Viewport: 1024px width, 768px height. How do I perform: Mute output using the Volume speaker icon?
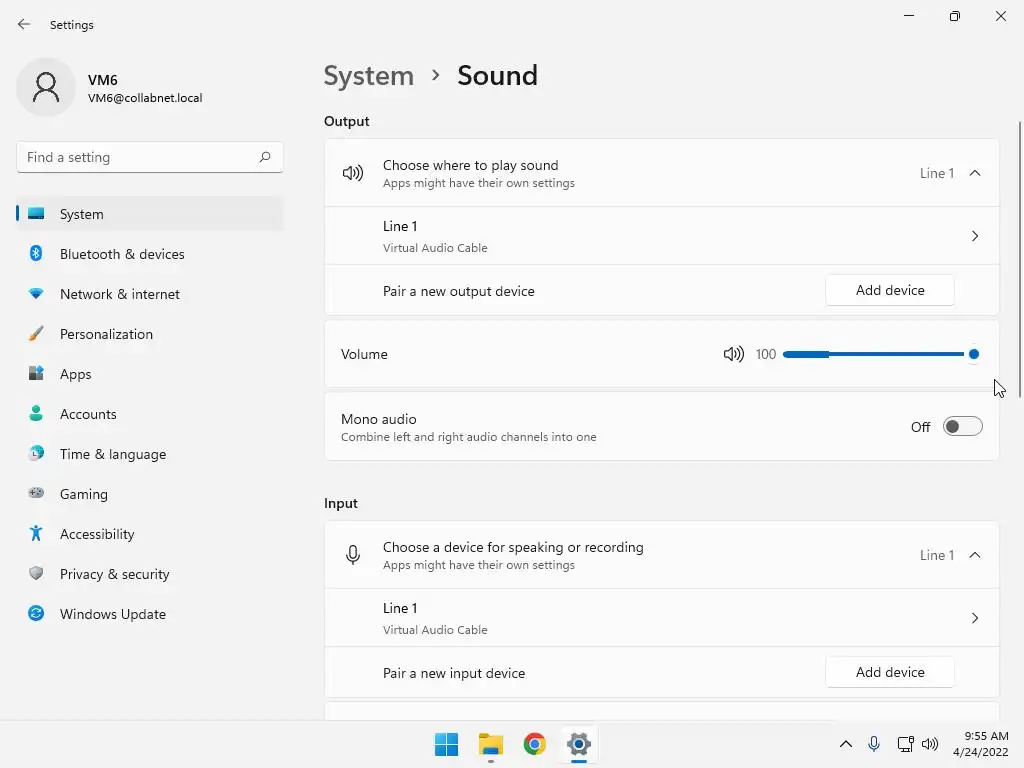733,354
